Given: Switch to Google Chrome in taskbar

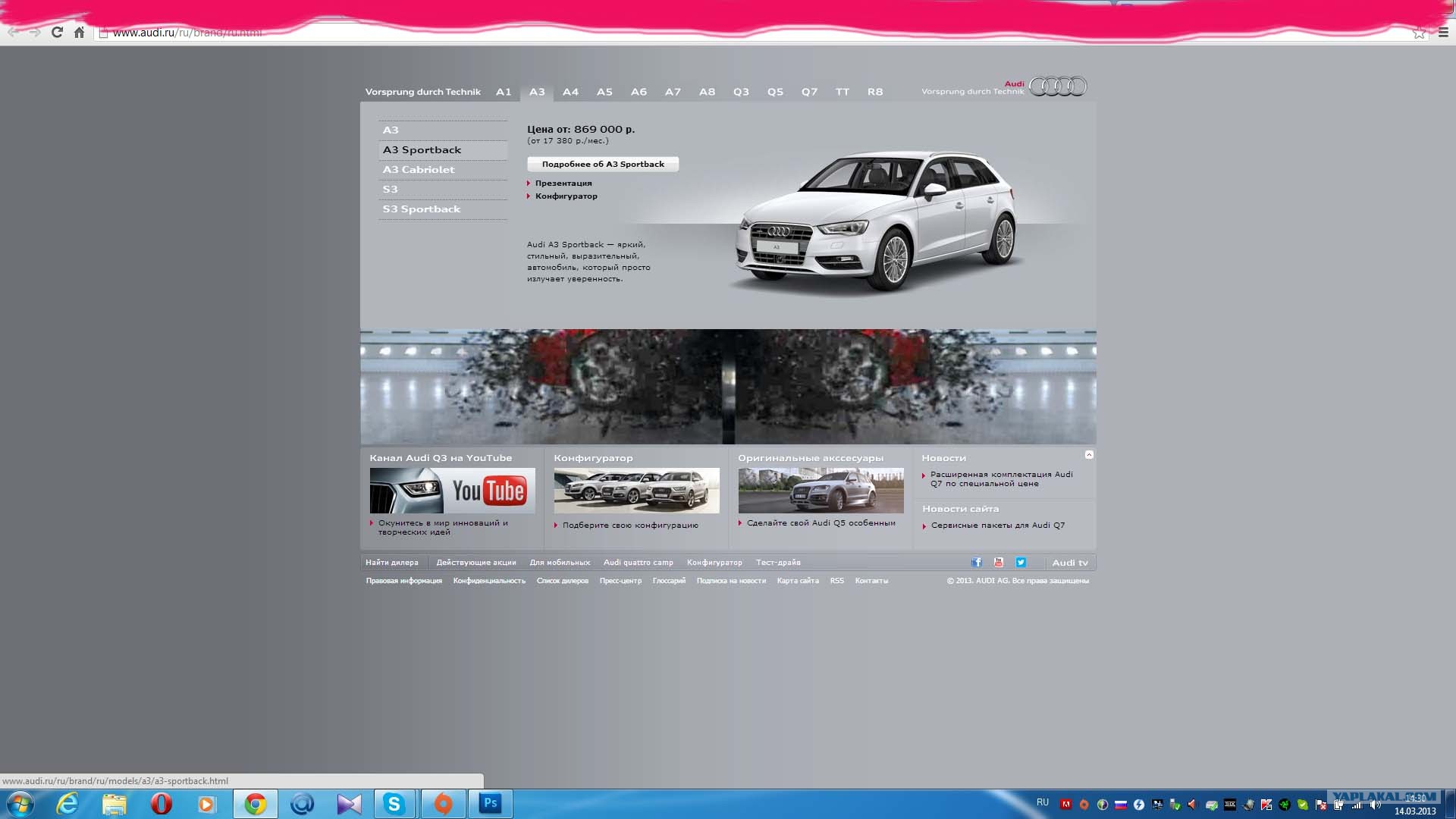Looking at the screenshot, I should point(256,804).
